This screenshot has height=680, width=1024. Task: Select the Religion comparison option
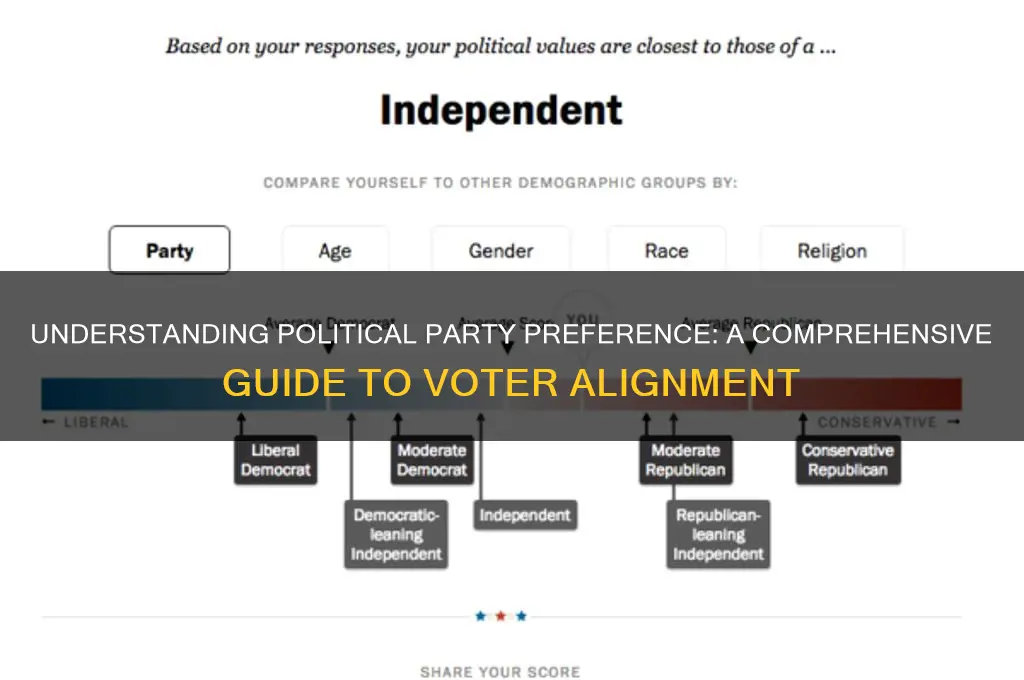(832, 250)
